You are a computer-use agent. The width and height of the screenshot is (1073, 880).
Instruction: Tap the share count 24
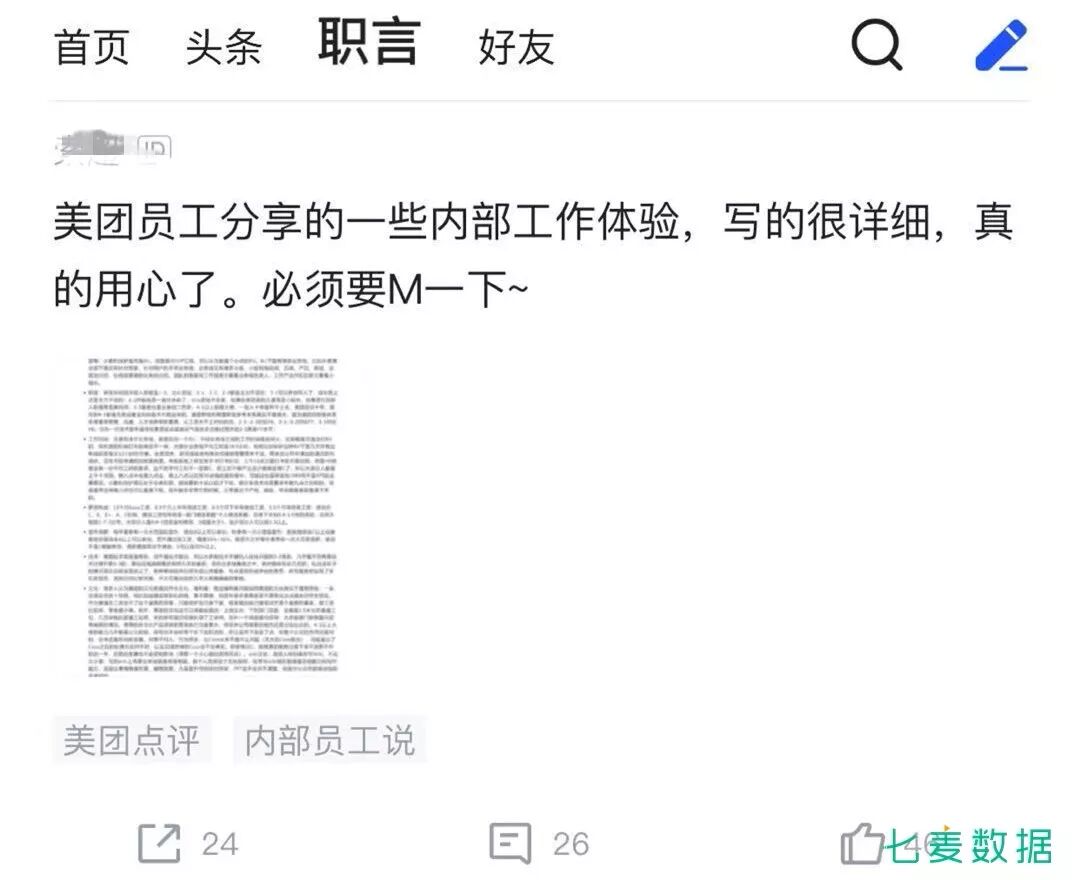220,844
